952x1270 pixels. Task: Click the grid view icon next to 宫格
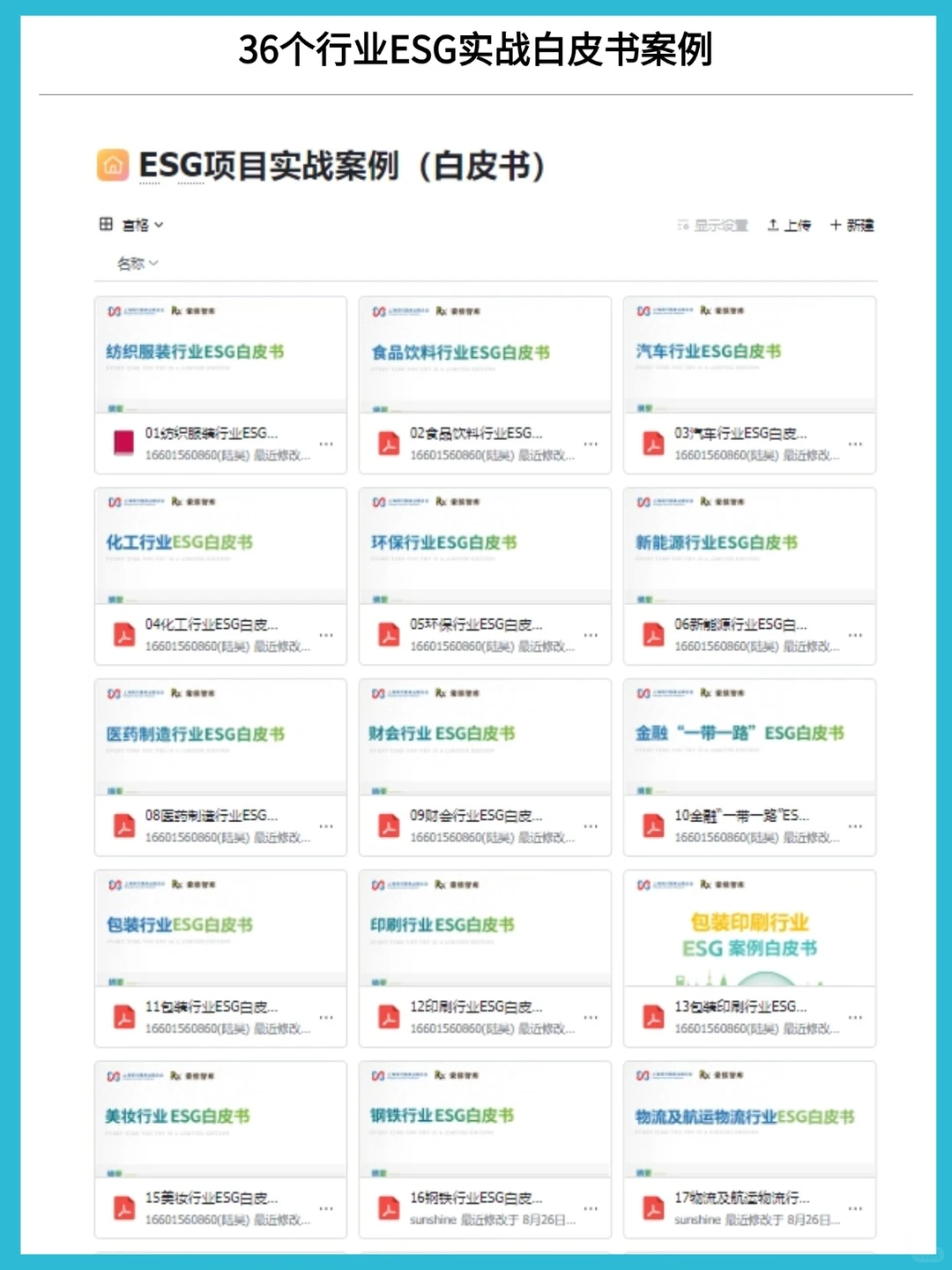click(106, 225)
